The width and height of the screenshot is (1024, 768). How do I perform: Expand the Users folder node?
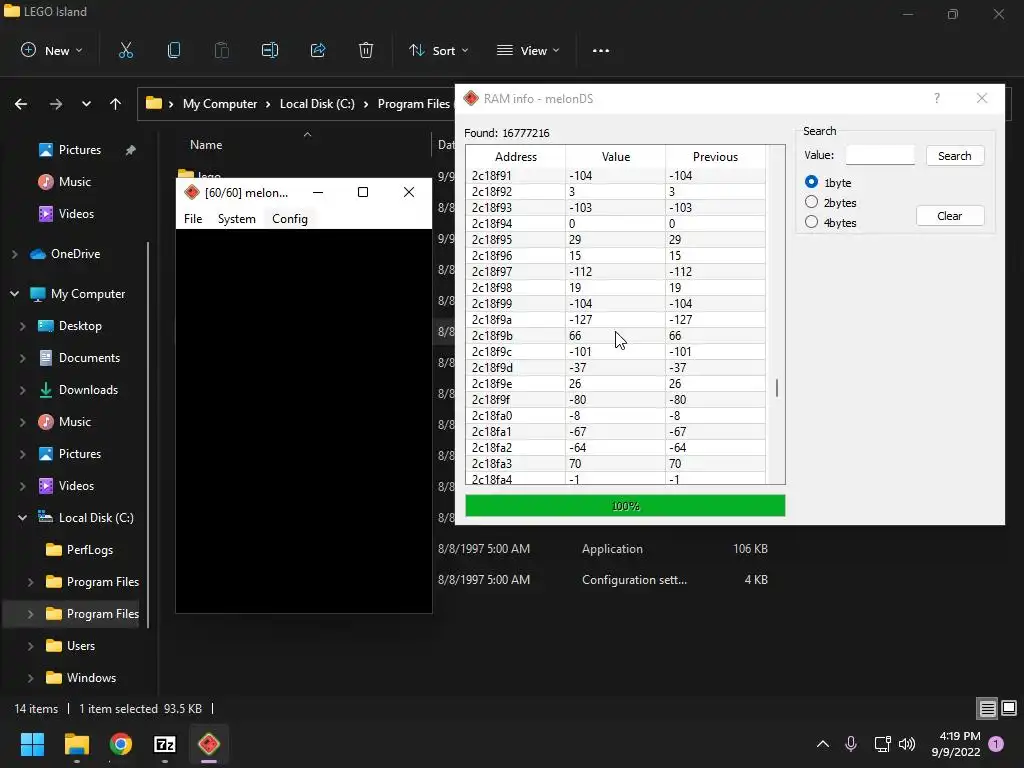(x=30, y=646)
